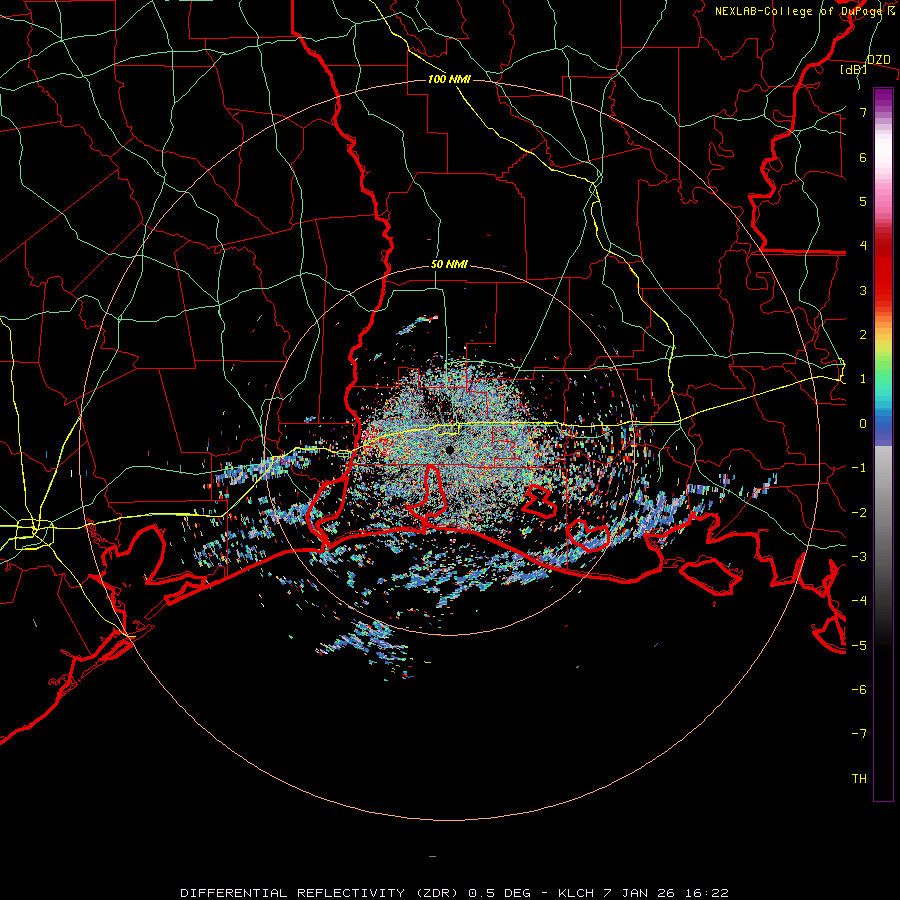
Task: Click the -2 value on the color scale
Action: pyautogui.click(x=859, y=513)
